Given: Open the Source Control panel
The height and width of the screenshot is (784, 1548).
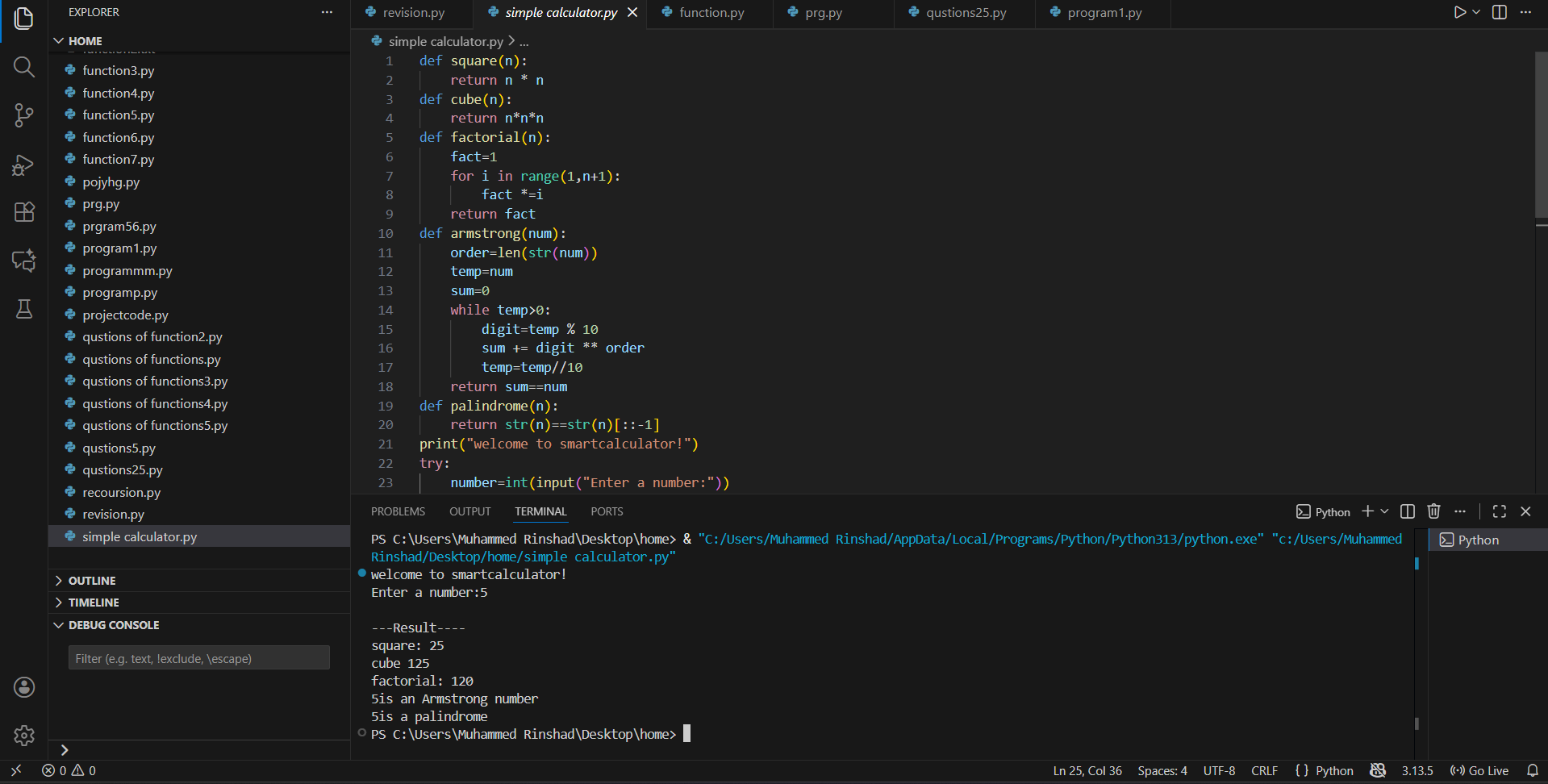Looking at the screenshot, I should (23, 115).
